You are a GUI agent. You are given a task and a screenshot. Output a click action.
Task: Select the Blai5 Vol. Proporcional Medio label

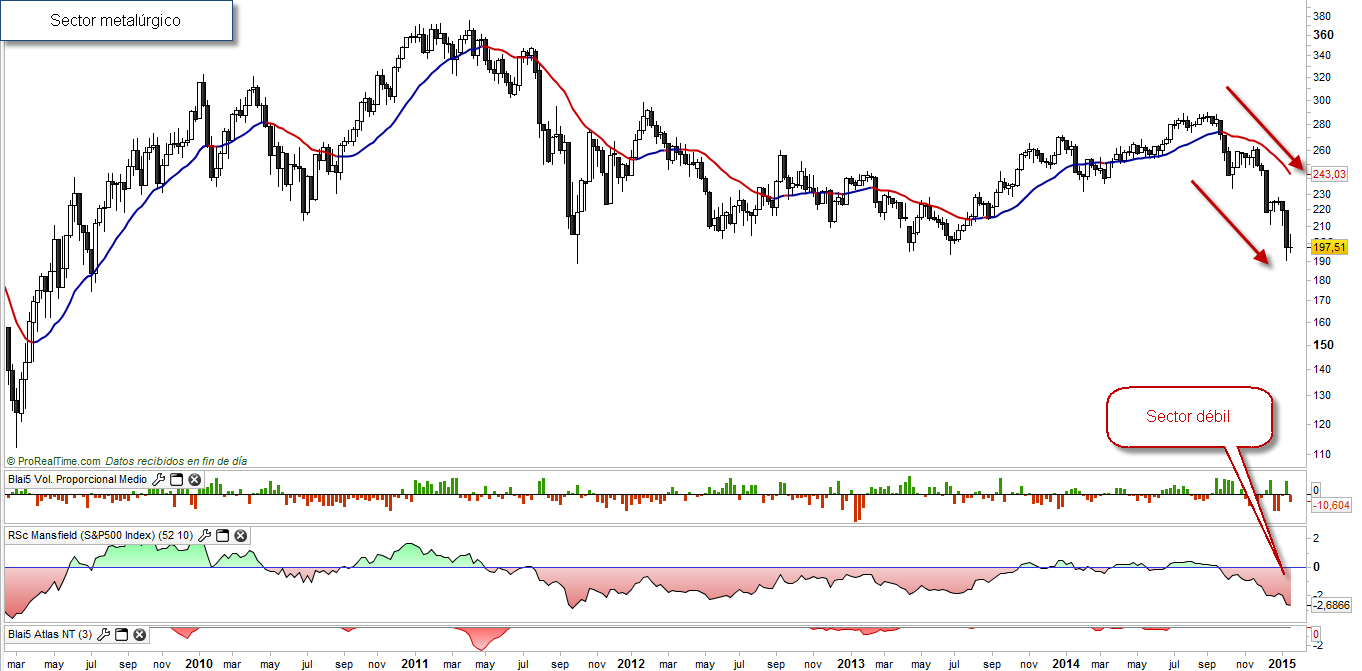[x=78, y=480]
